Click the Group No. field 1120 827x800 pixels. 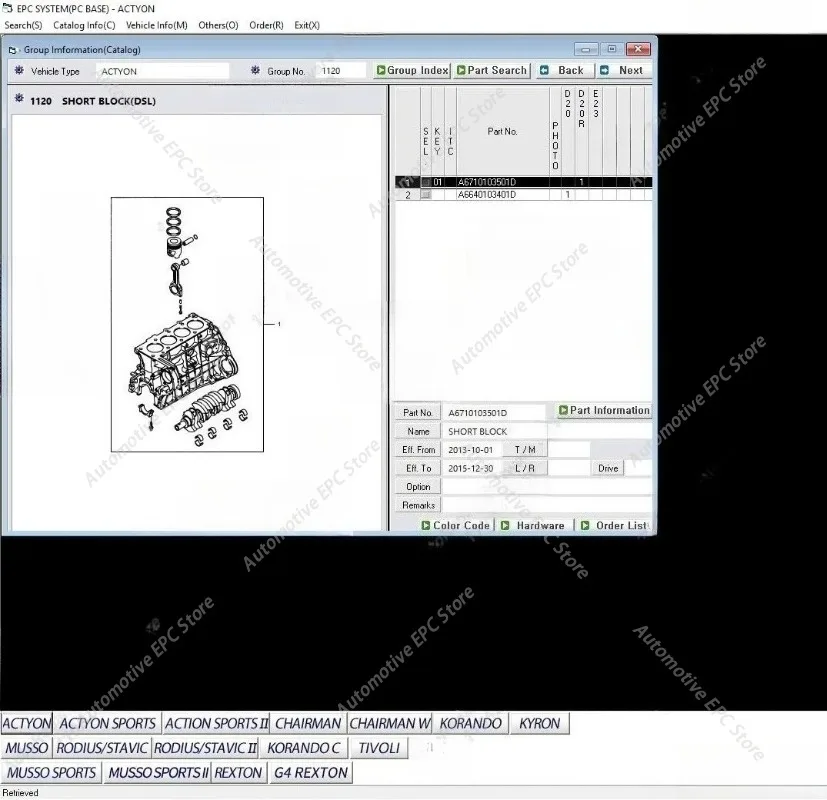click(341, 71)
